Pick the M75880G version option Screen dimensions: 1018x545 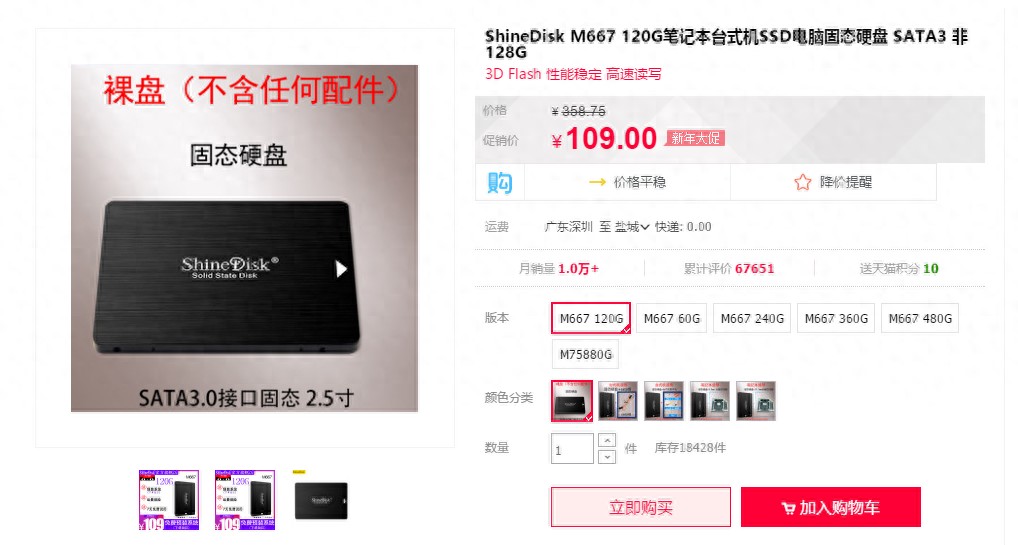(586, 355)
